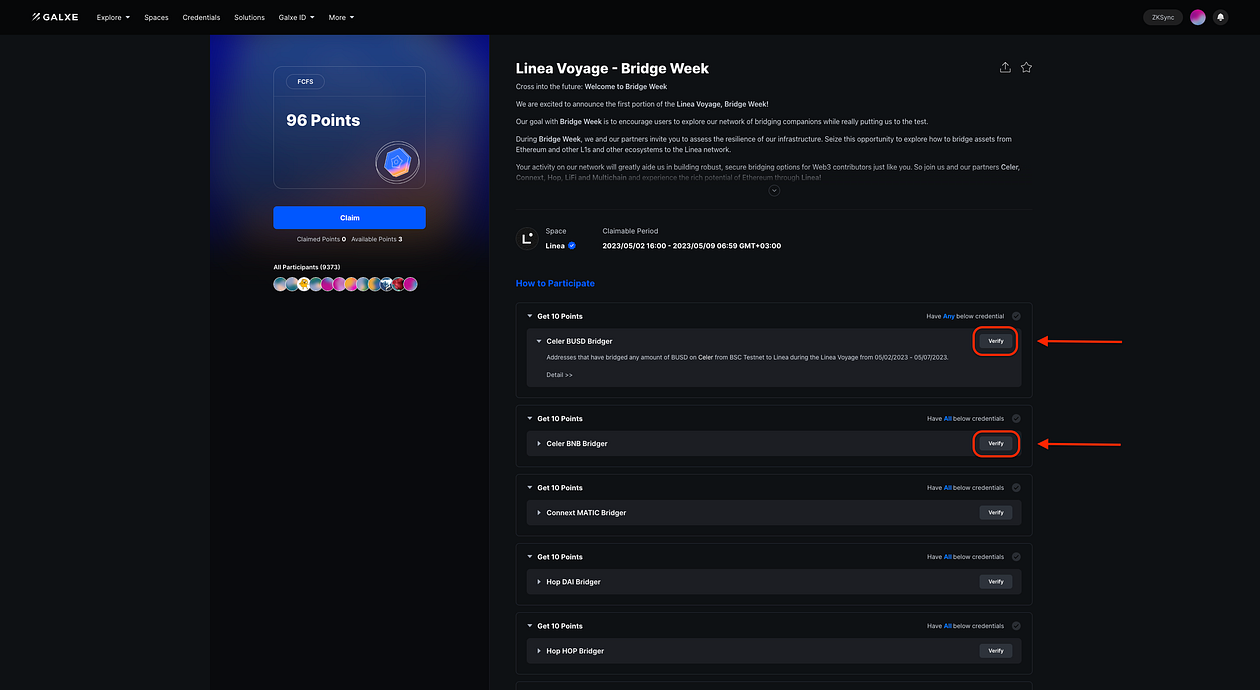Viewport: 1260px width, 690px height.
Task: Verify the Celer BUSD Bridger credential
Action: [x=996, y=341]
